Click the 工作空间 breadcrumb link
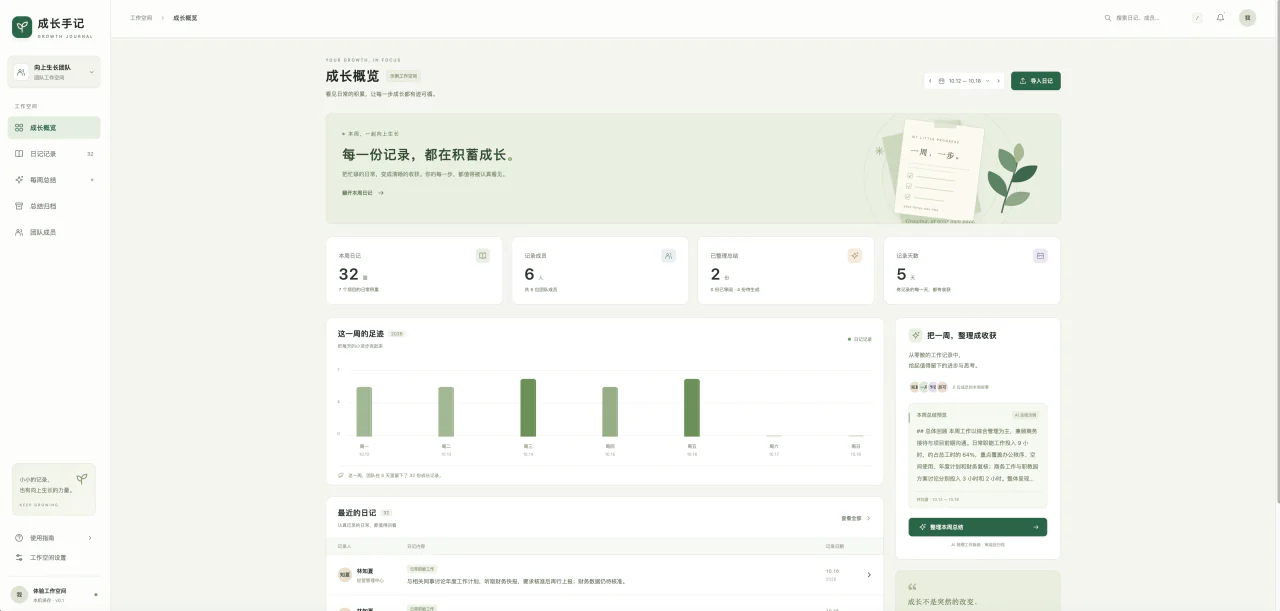 click(141, 18)
